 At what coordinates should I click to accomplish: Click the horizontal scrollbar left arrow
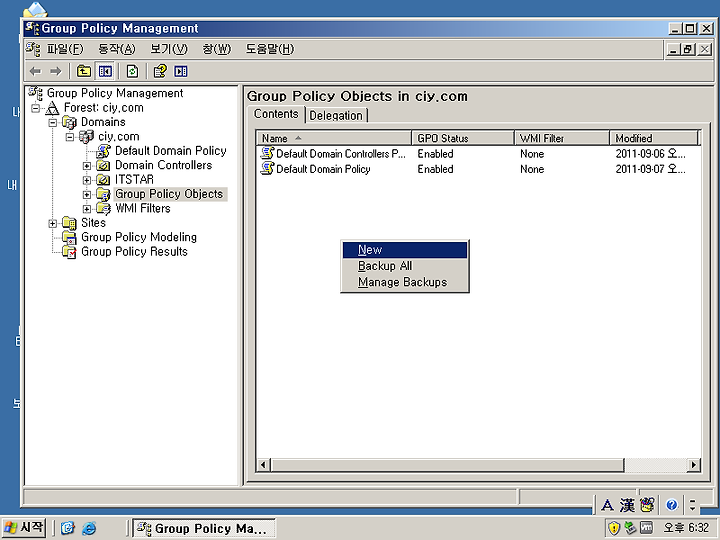263,465
